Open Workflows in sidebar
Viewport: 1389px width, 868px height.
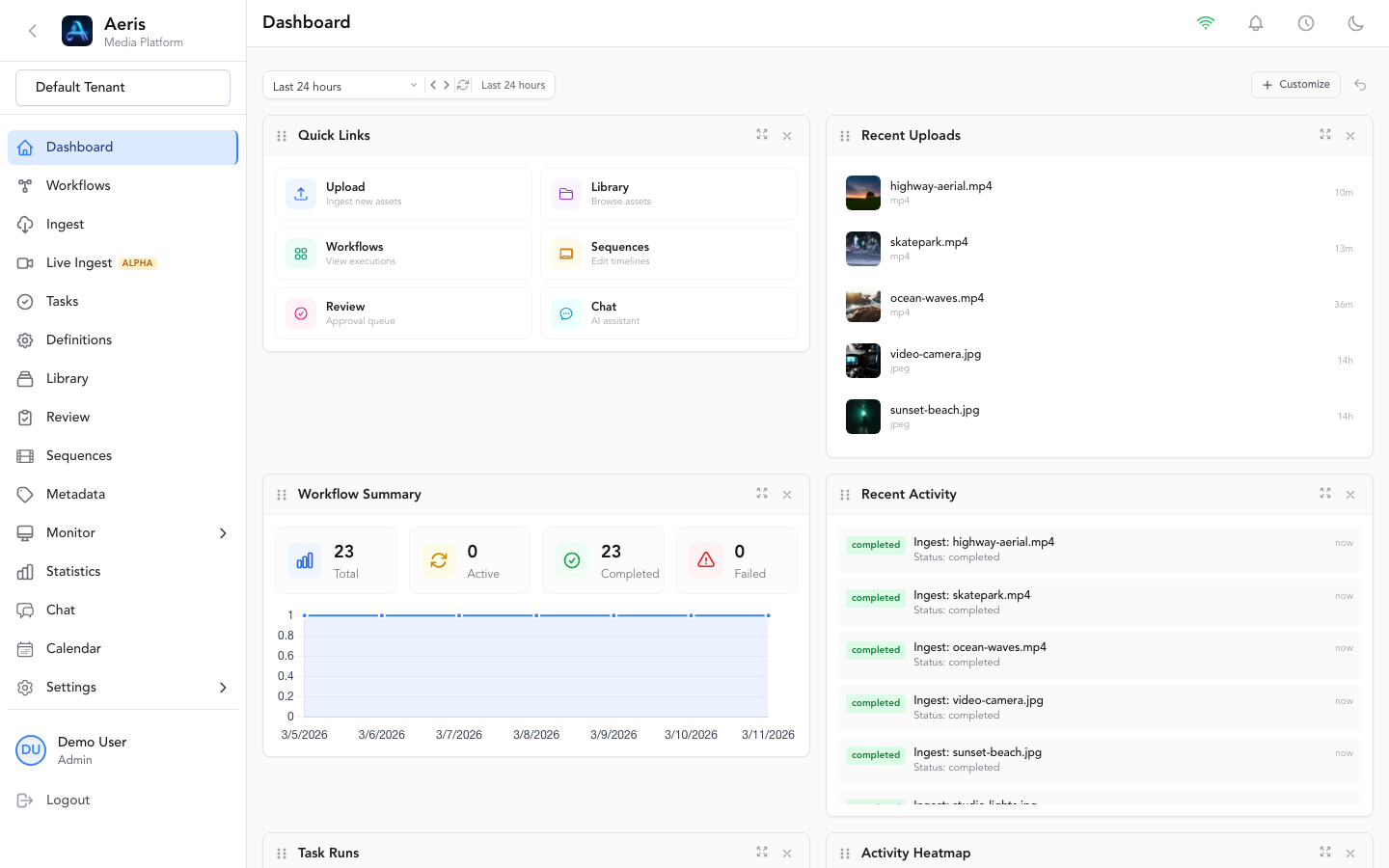point(123,186)
